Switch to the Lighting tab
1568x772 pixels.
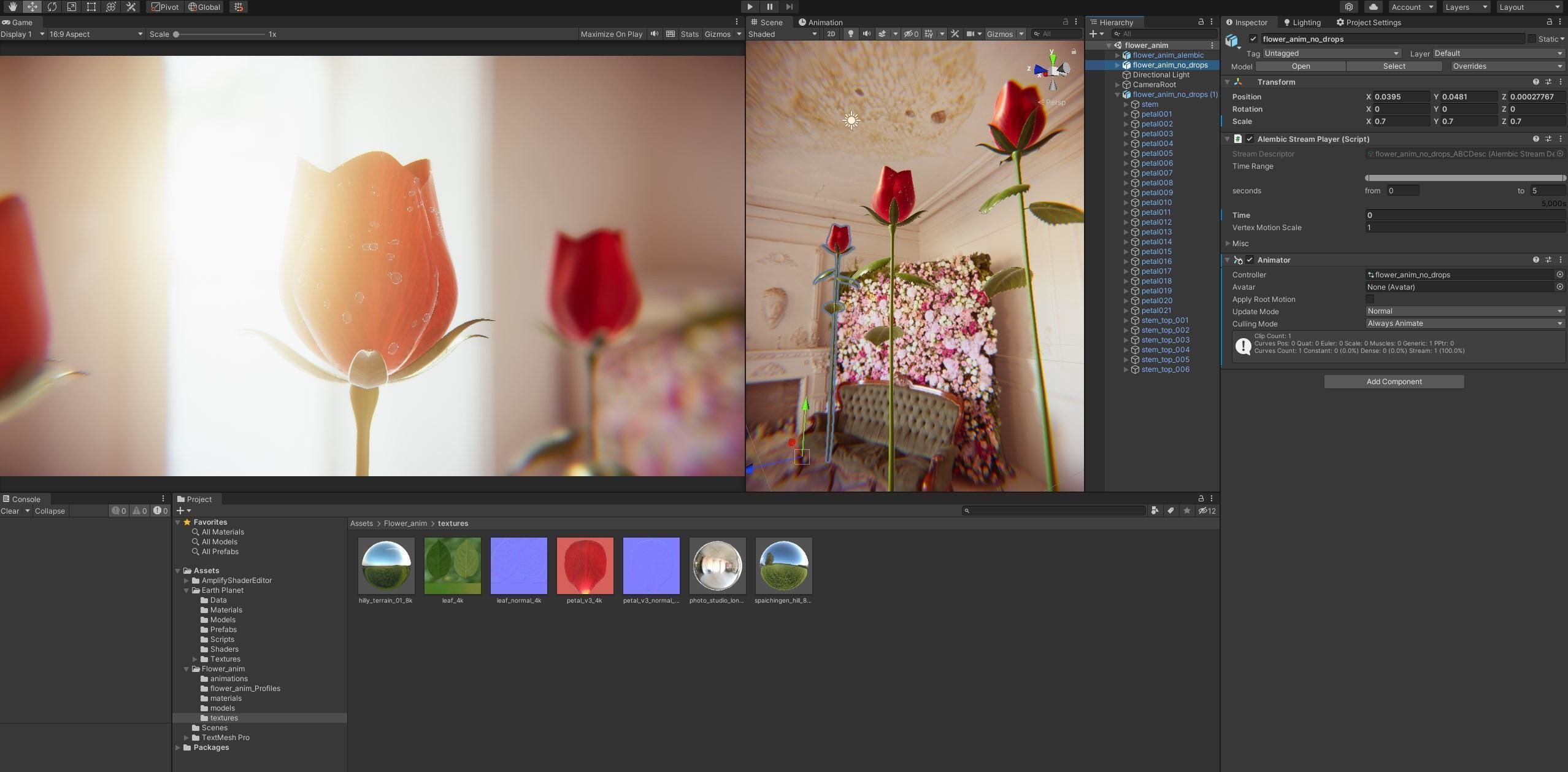click(x=1302, y=22)
